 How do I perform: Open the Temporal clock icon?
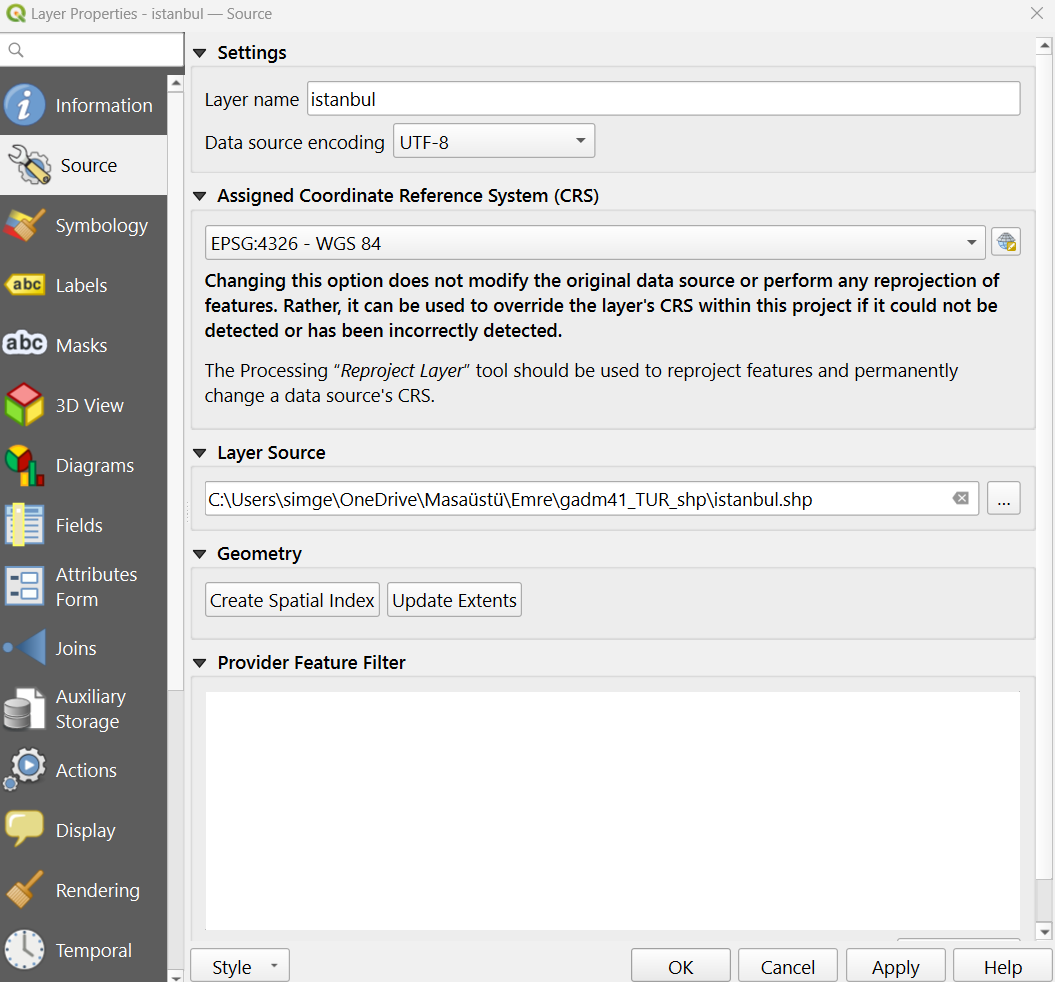pos(25,950)
